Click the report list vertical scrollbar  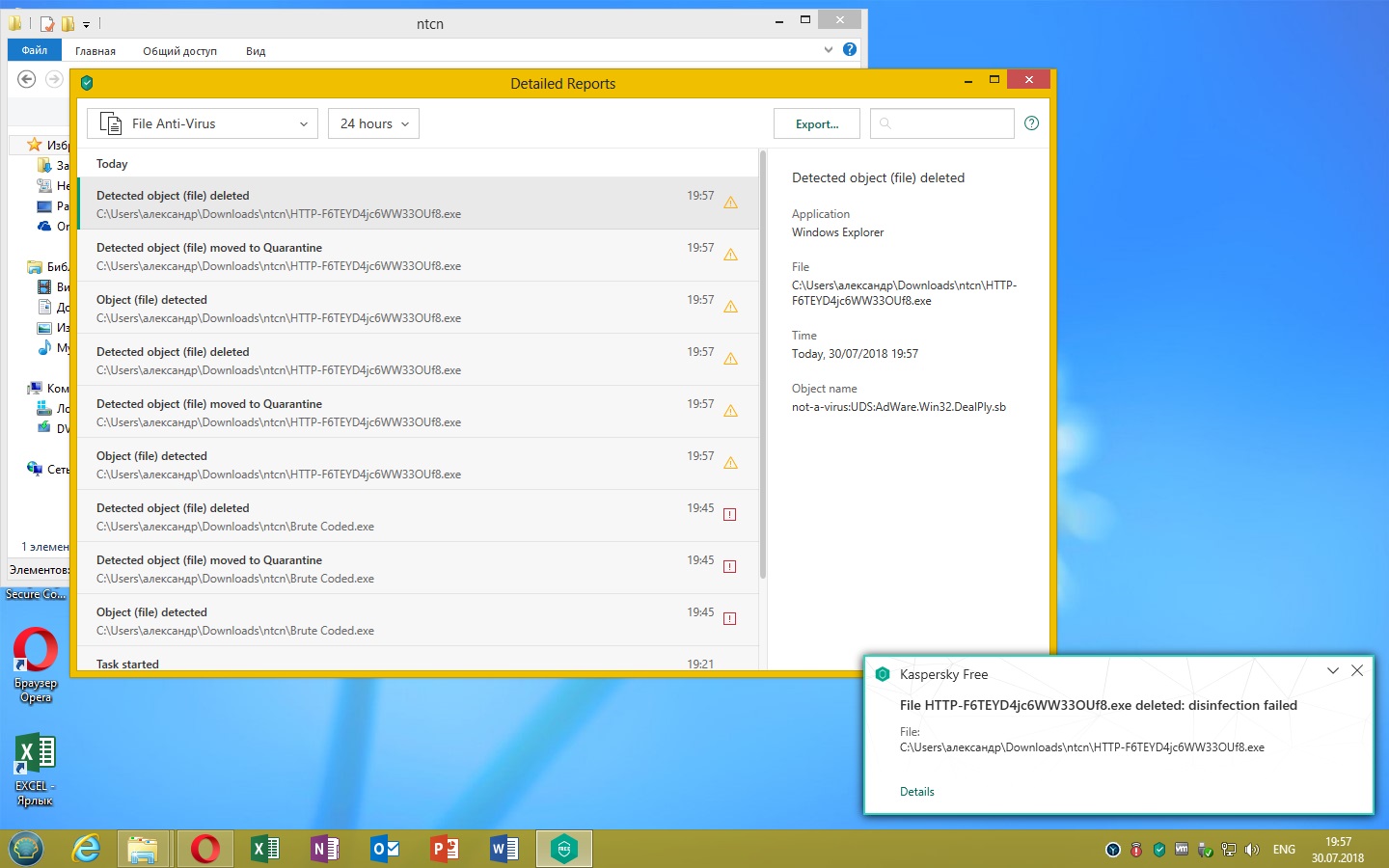coord(763,366)
